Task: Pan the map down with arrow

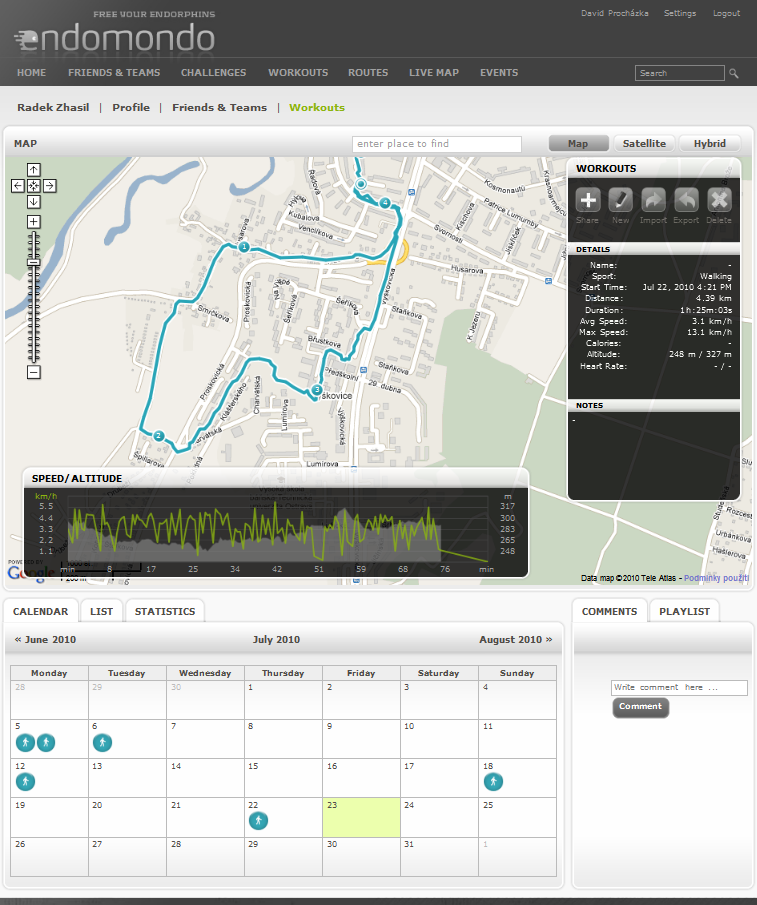Action: pos(33,202)
